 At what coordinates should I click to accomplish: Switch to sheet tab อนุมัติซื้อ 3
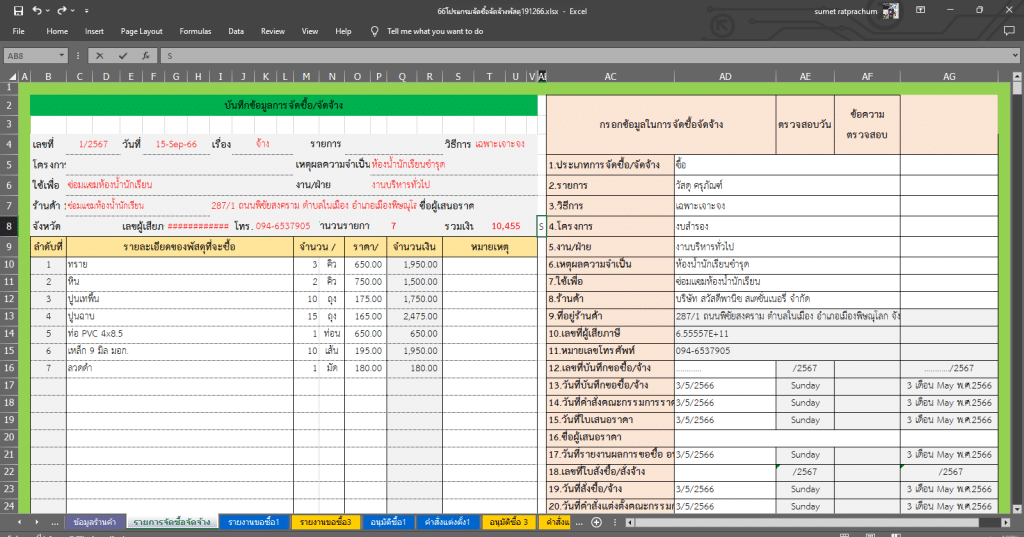(x=509, y=522)
